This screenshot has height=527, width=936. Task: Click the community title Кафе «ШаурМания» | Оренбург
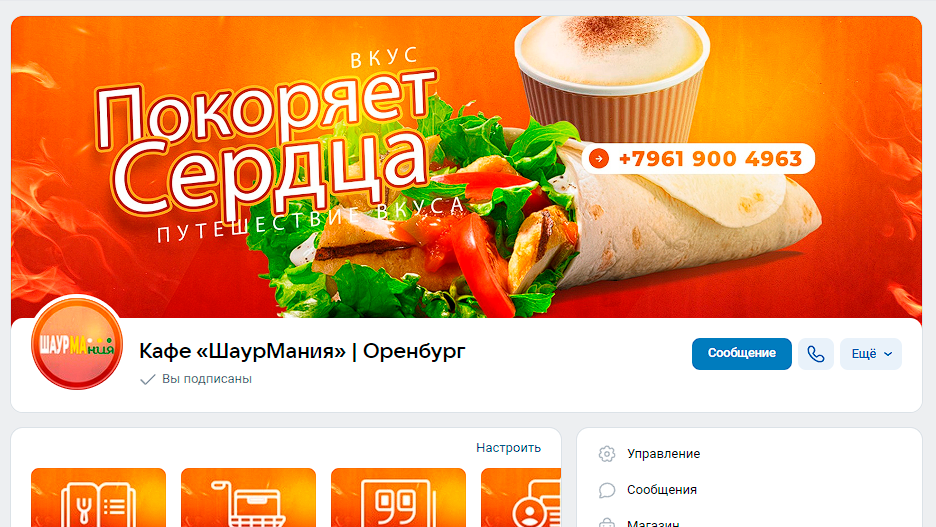[x=302, y=351]
